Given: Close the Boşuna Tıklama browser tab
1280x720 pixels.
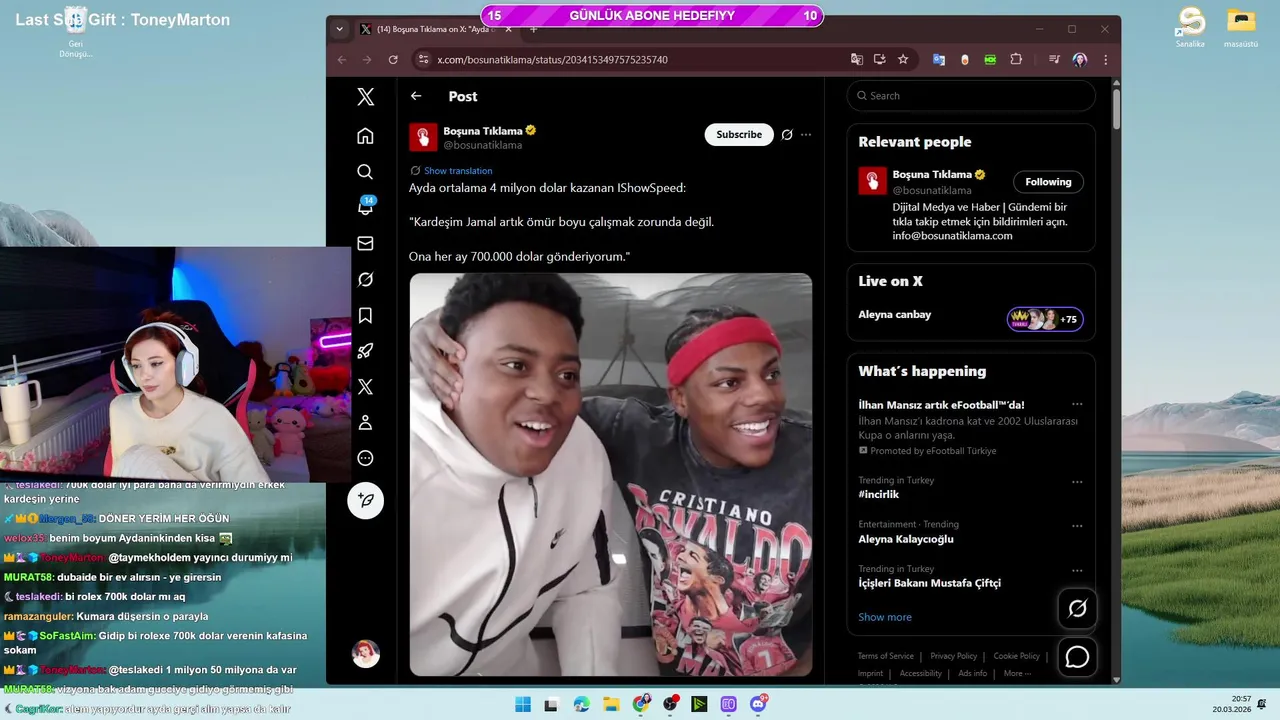Looking at the screenshot, I should pyautogui.click(x=508, y=29).
